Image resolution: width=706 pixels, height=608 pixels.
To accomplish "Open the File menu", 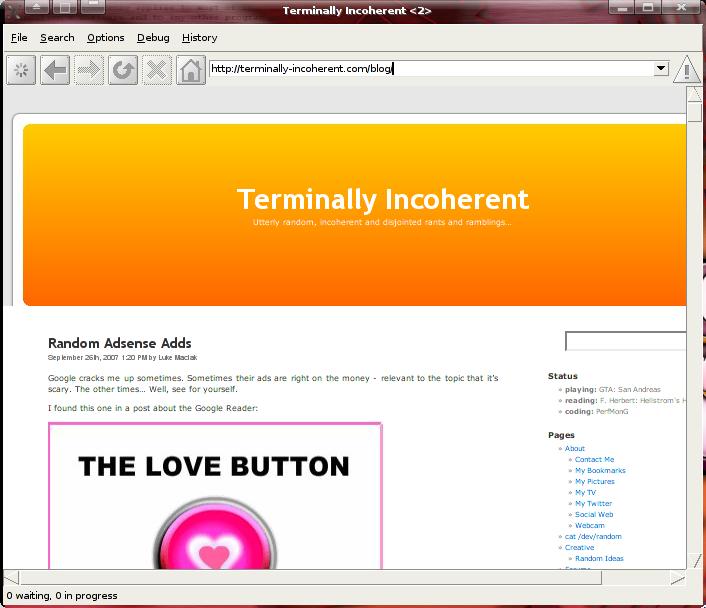I will tap(19, 38).
